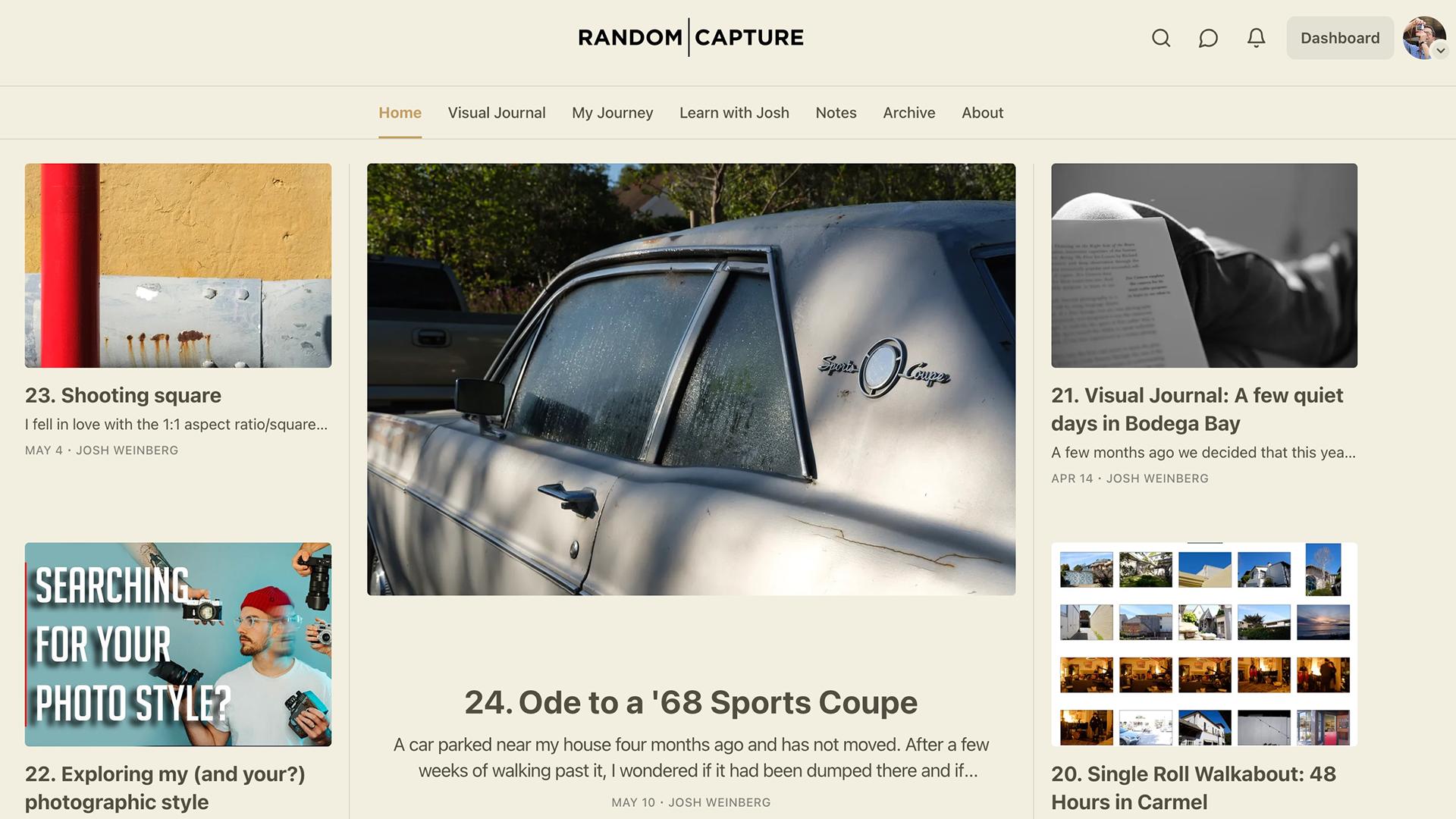Image resolution: width=1456 pixels, height=819 pixels.
Task: Open the Learn with Josh tab
Action: 734,113
